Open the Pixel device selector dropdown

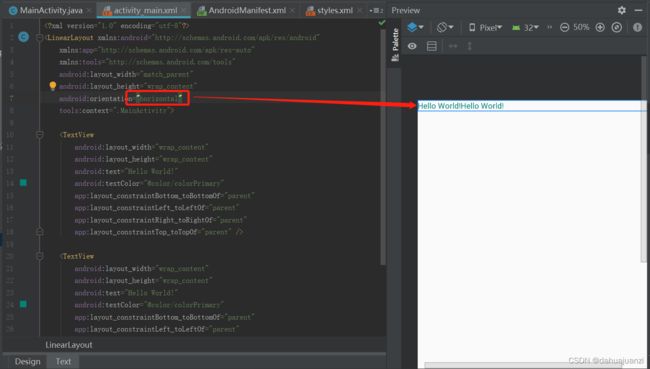[485, 27]
